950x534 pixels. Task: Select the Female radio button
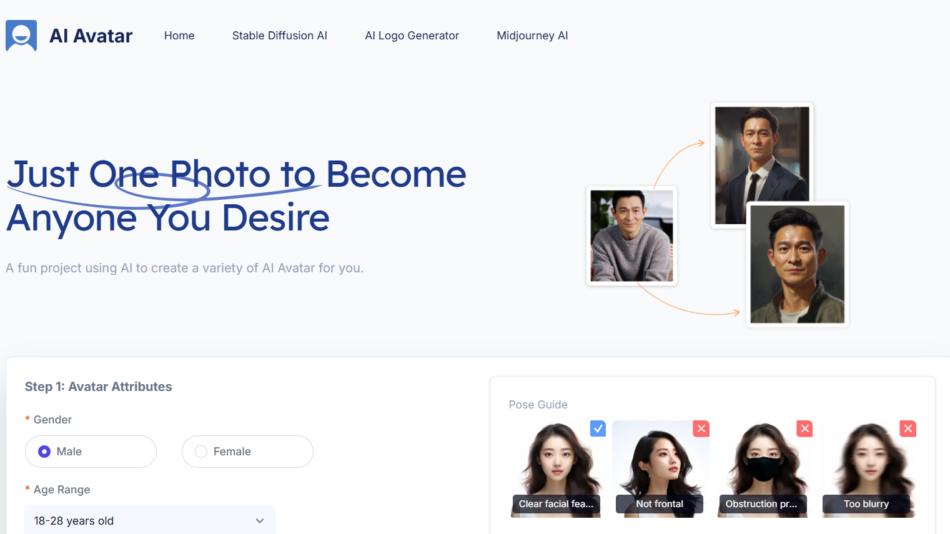201,452
